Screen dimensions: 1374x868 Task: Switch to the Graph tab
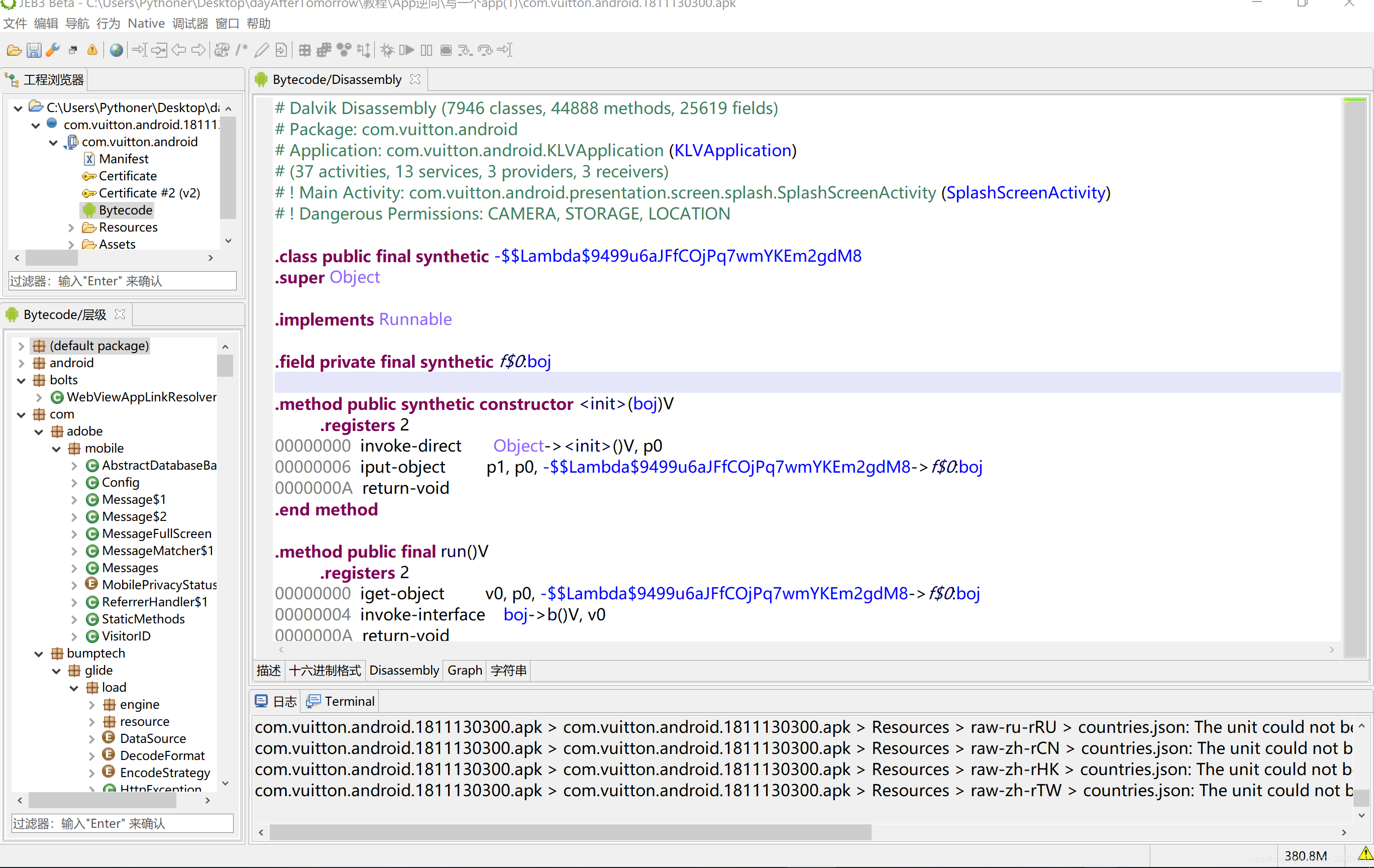[465, 671]
